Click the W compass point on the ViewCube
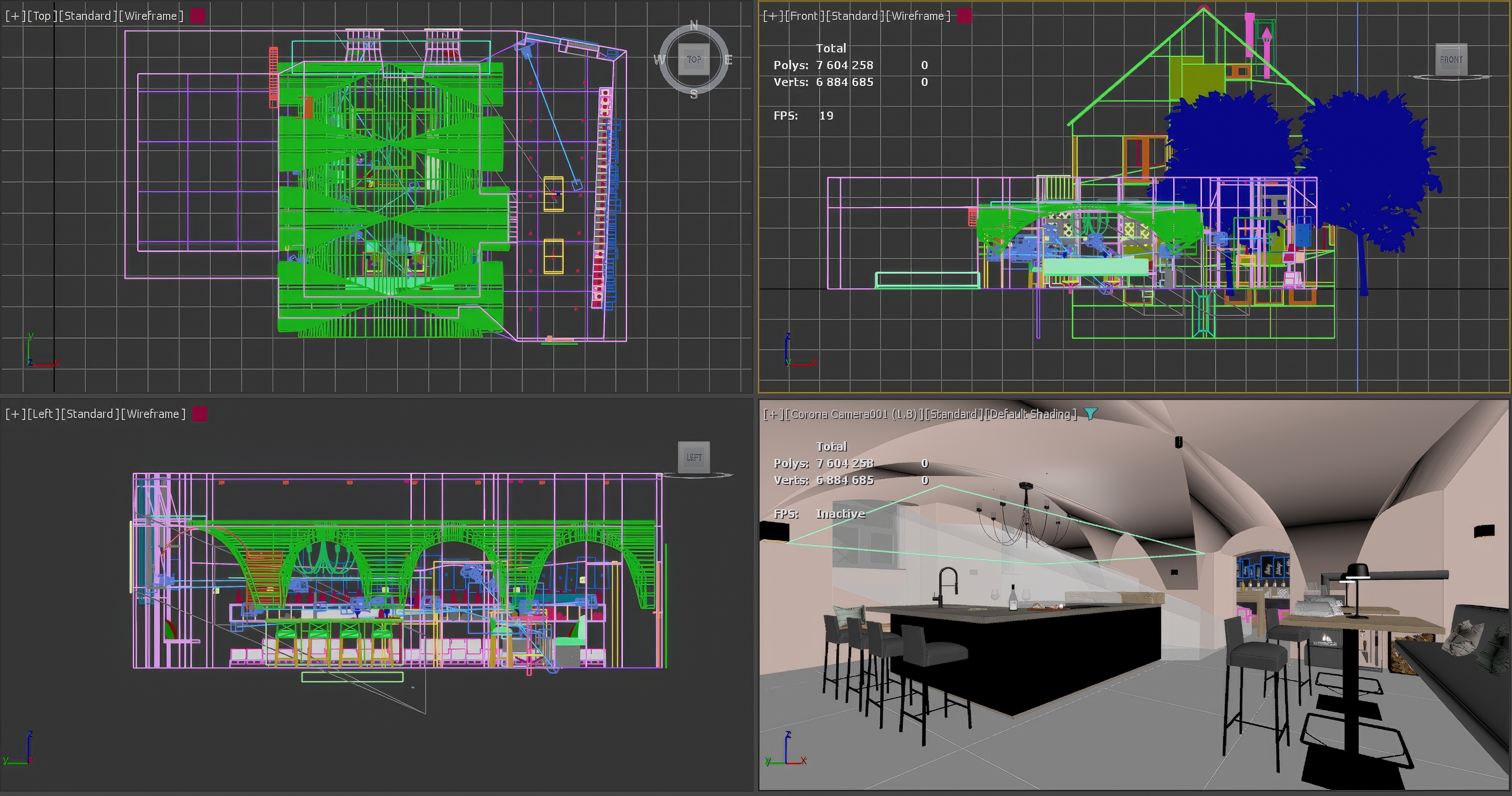This screenshot has width=1512, height=796. coord(659,59)
